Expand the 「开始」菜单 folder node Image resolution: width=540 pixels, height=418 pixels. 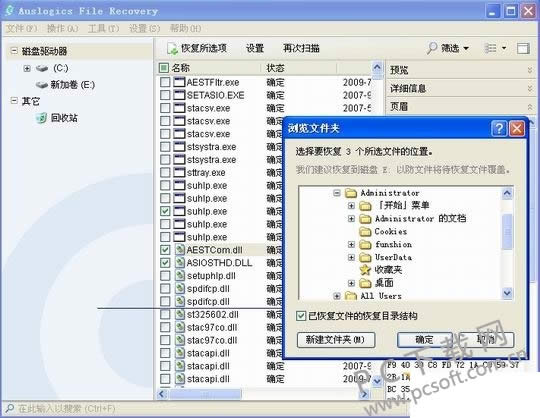coord(351,206)
